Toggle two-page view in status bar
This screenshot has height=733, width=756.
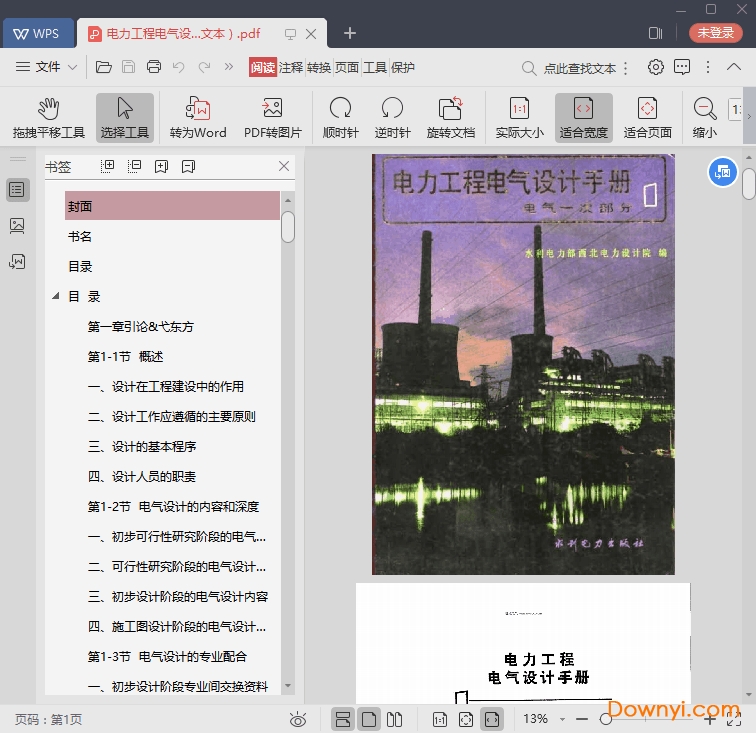pos(394,719)
